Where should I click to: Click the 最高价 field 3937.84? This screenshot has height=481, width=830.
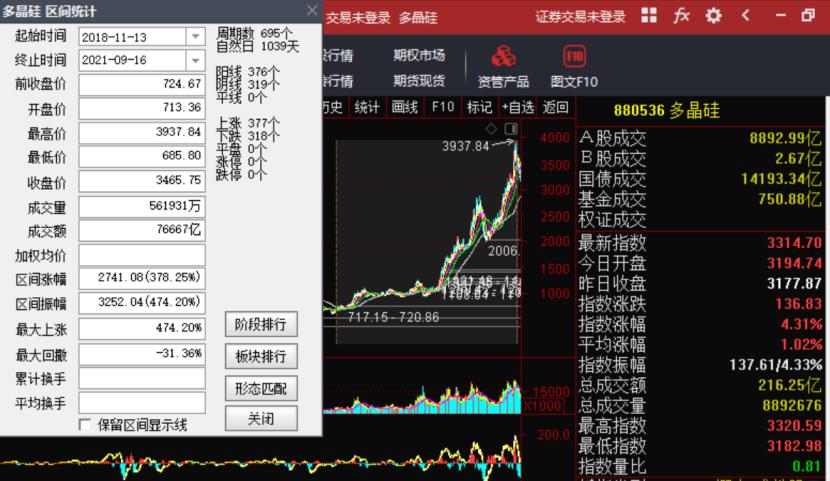click(142, 133)
